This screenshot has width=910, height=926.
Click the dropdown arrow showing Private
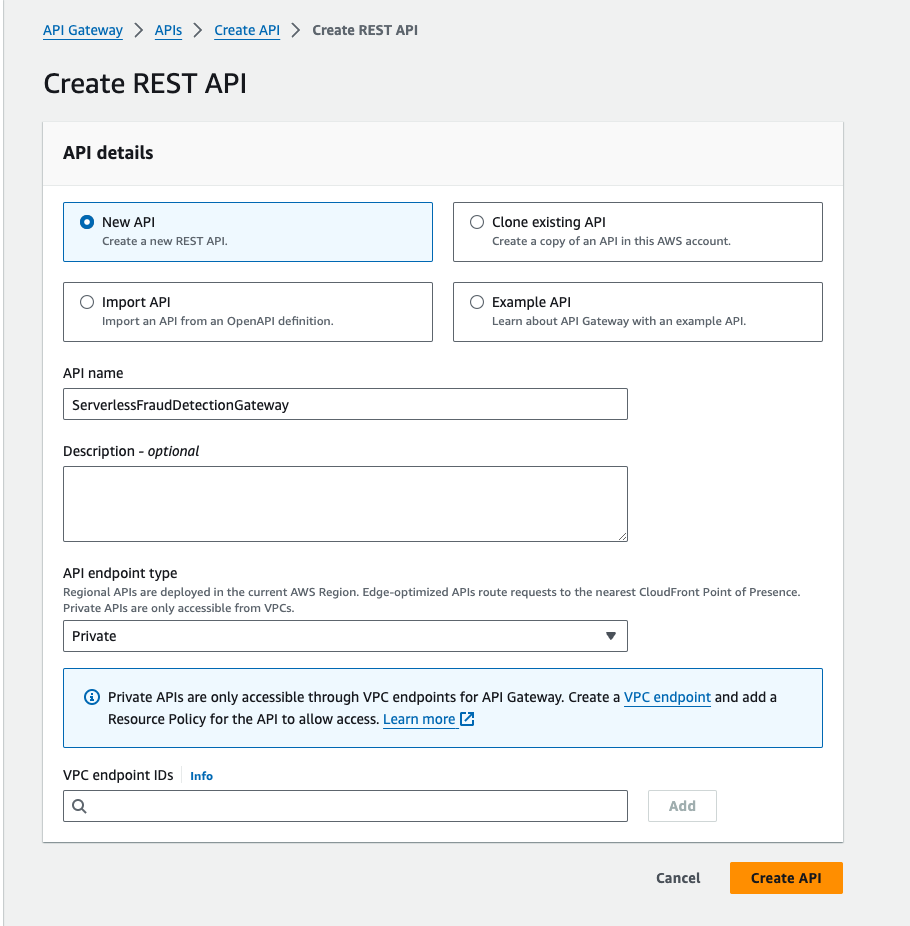point(610,636)
